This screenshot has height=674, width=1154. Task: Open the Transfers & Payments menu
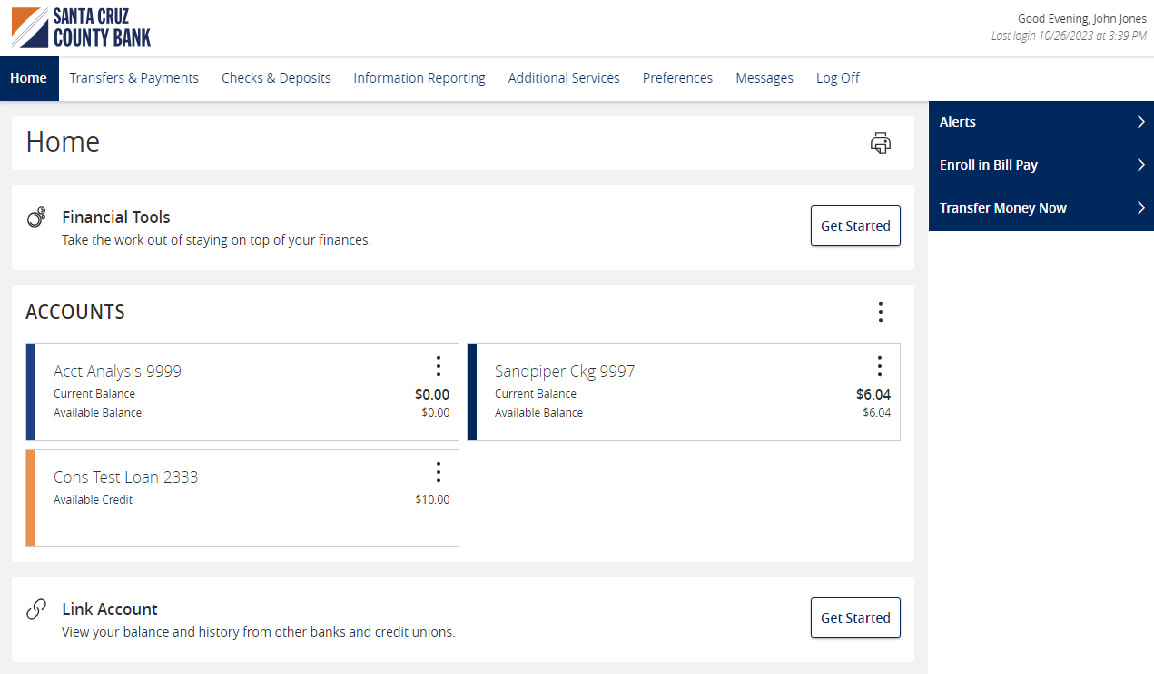(134, 77)
